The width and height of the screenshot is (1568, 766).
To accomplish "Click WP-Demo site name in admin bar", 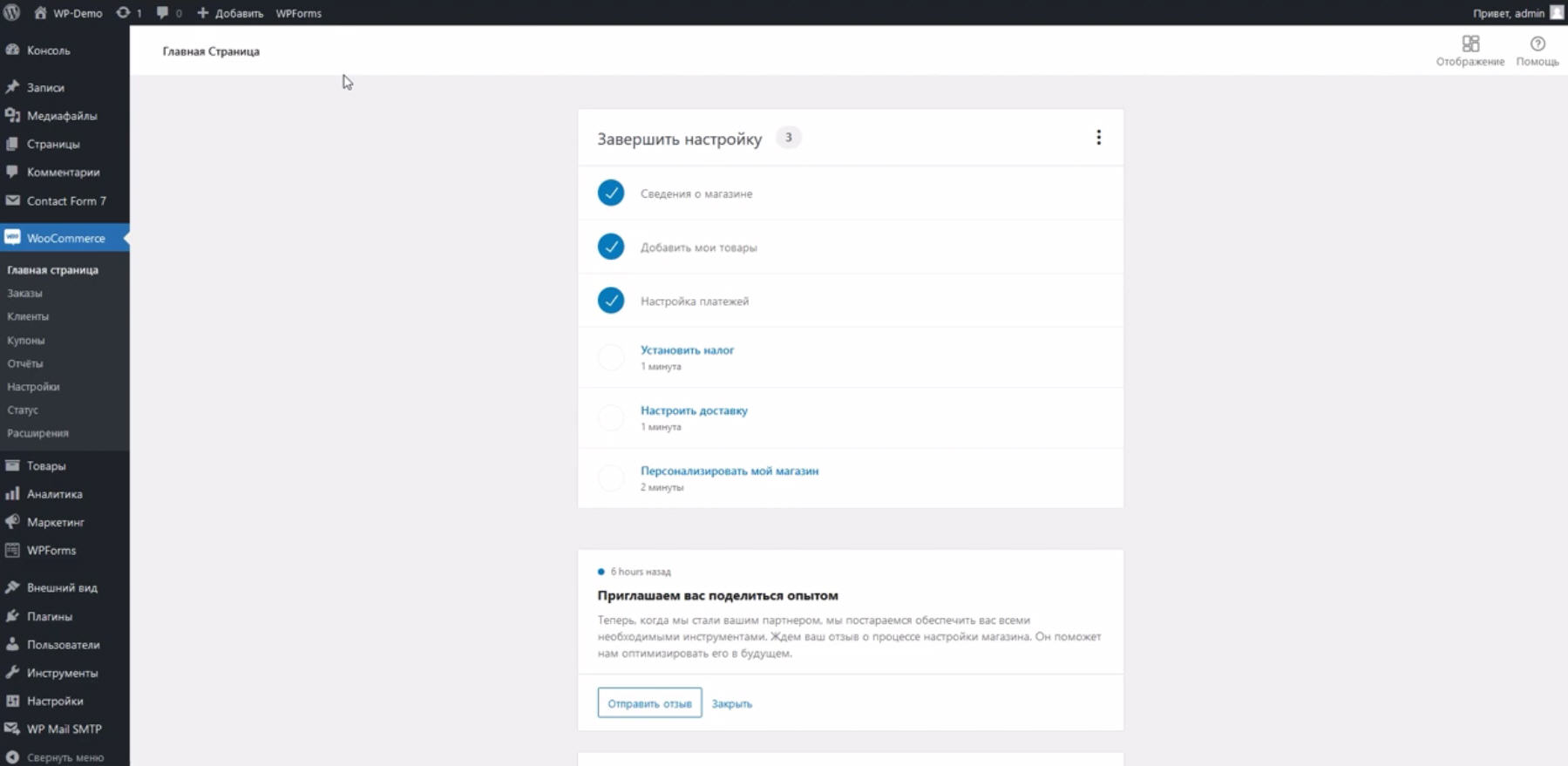I will click(x=78, y=13).
